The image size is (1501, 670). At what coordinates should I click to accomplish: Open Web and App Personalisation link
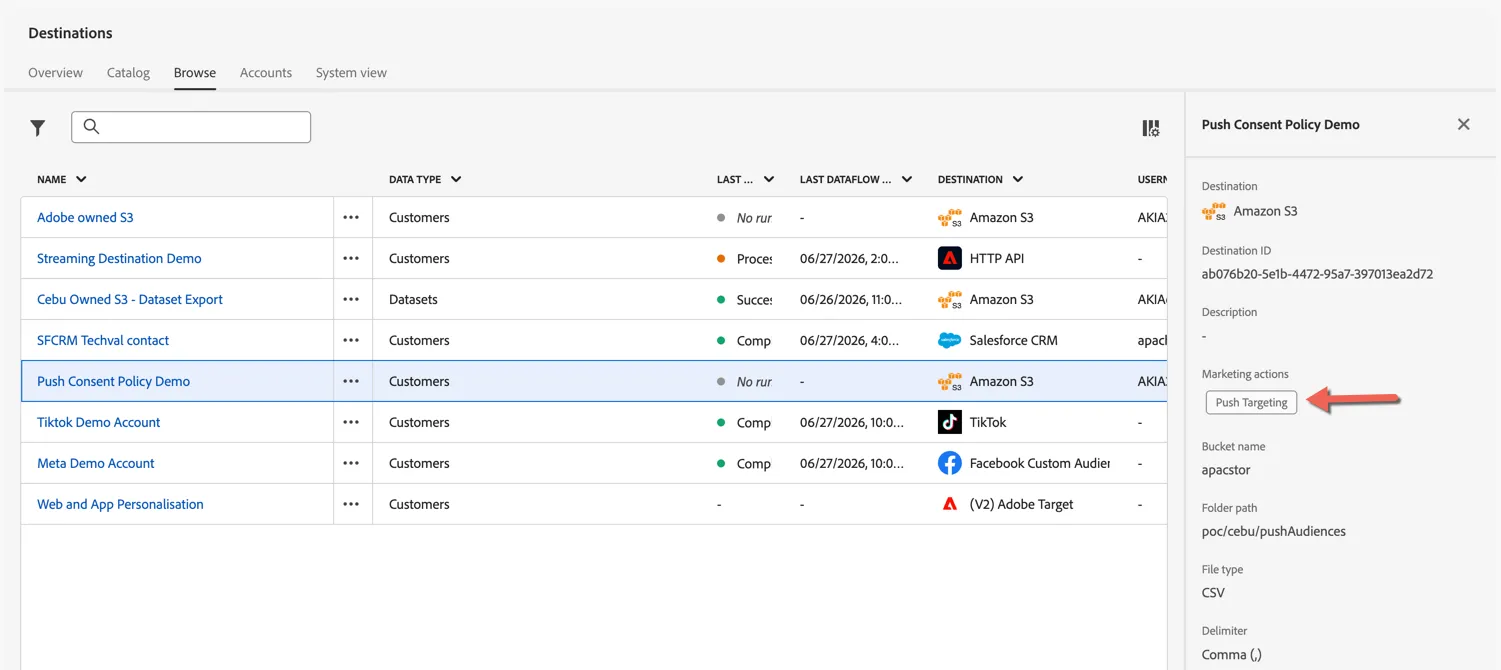(x=120, y=504)
